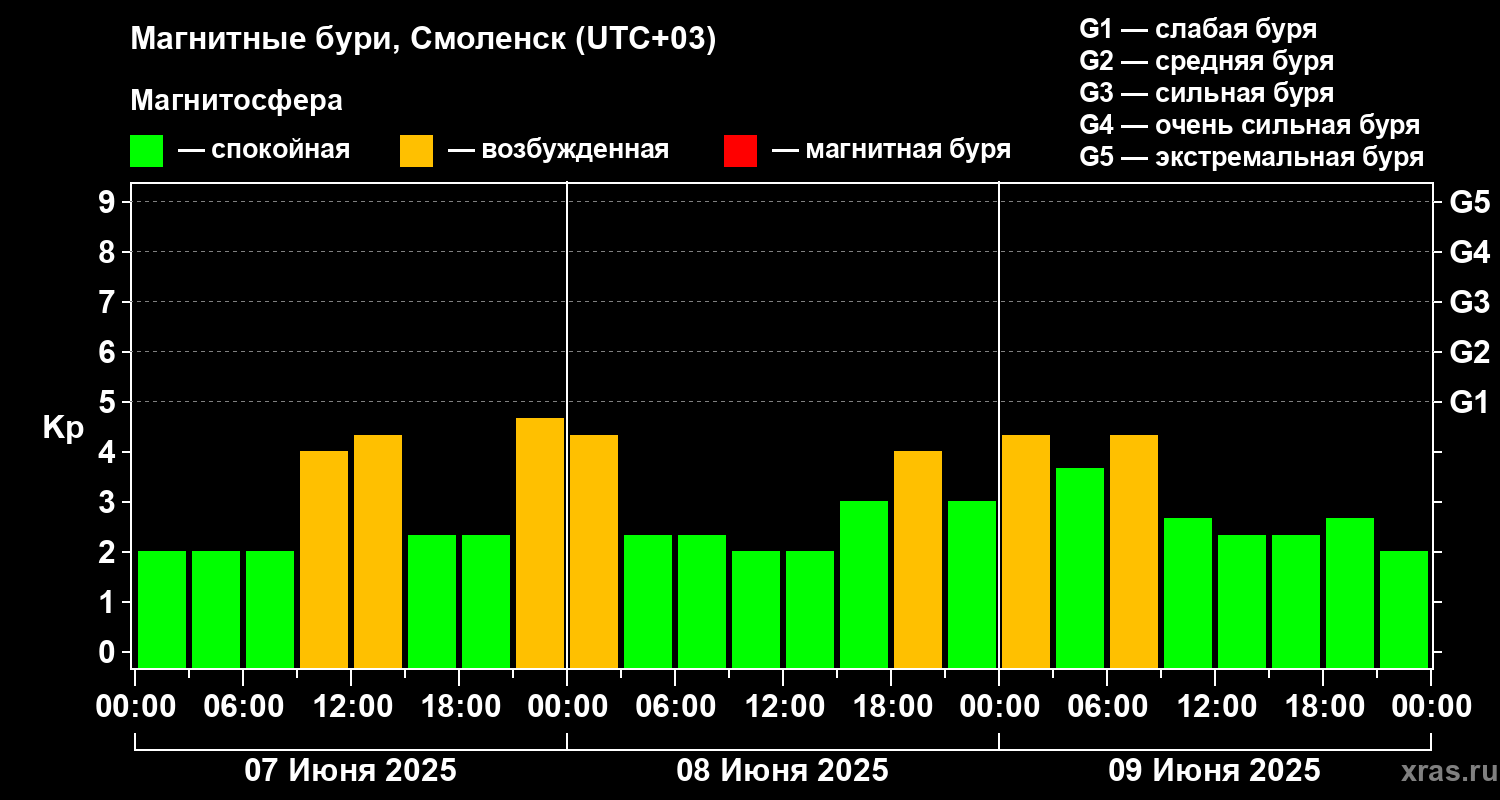Click the '9' value on Kp axis
The width and height of the screenshot is (1500, 800).
tap(108, 202)
